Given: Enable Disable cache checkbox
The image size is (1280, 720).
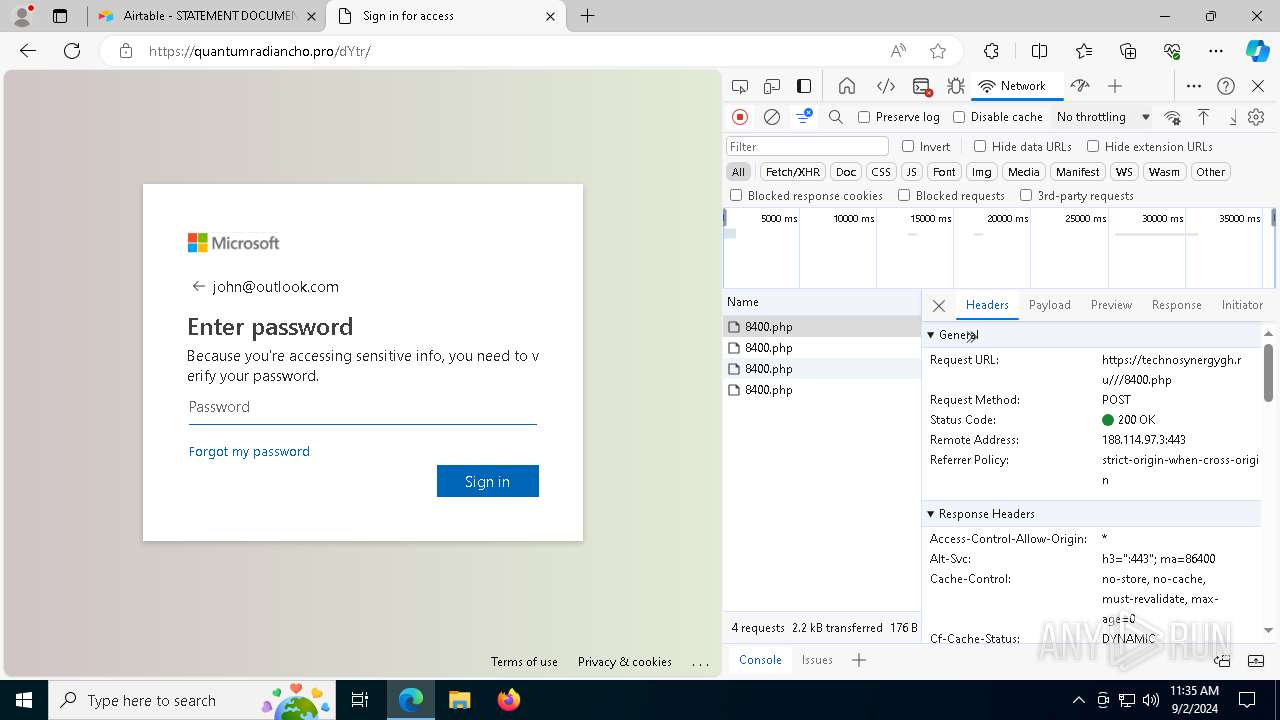Looking at the screenshot, I should coord(959,117).
